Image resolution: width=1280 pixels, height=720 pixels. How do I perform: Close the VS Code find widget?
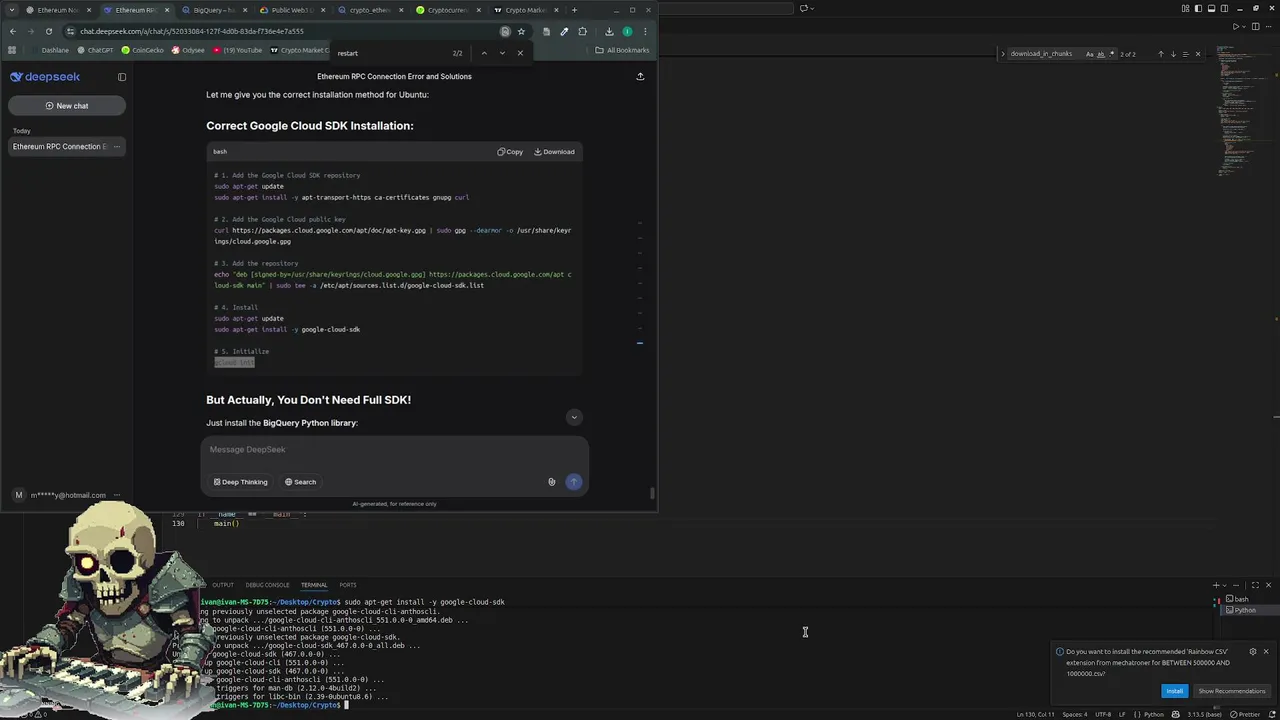[x=1198, y=54]
